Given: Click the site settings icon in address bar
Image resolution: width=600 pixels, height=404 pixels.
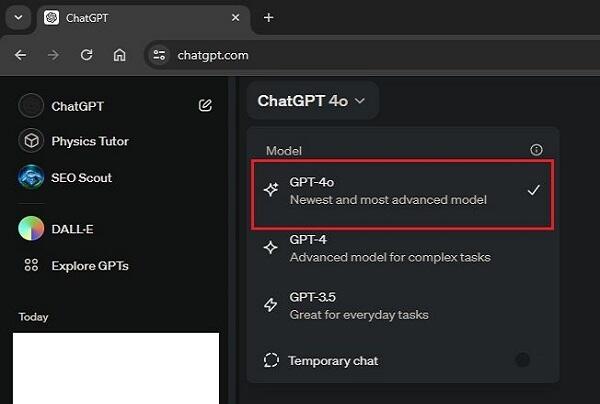Looking at the screenshot, I should tap(160, 55).
